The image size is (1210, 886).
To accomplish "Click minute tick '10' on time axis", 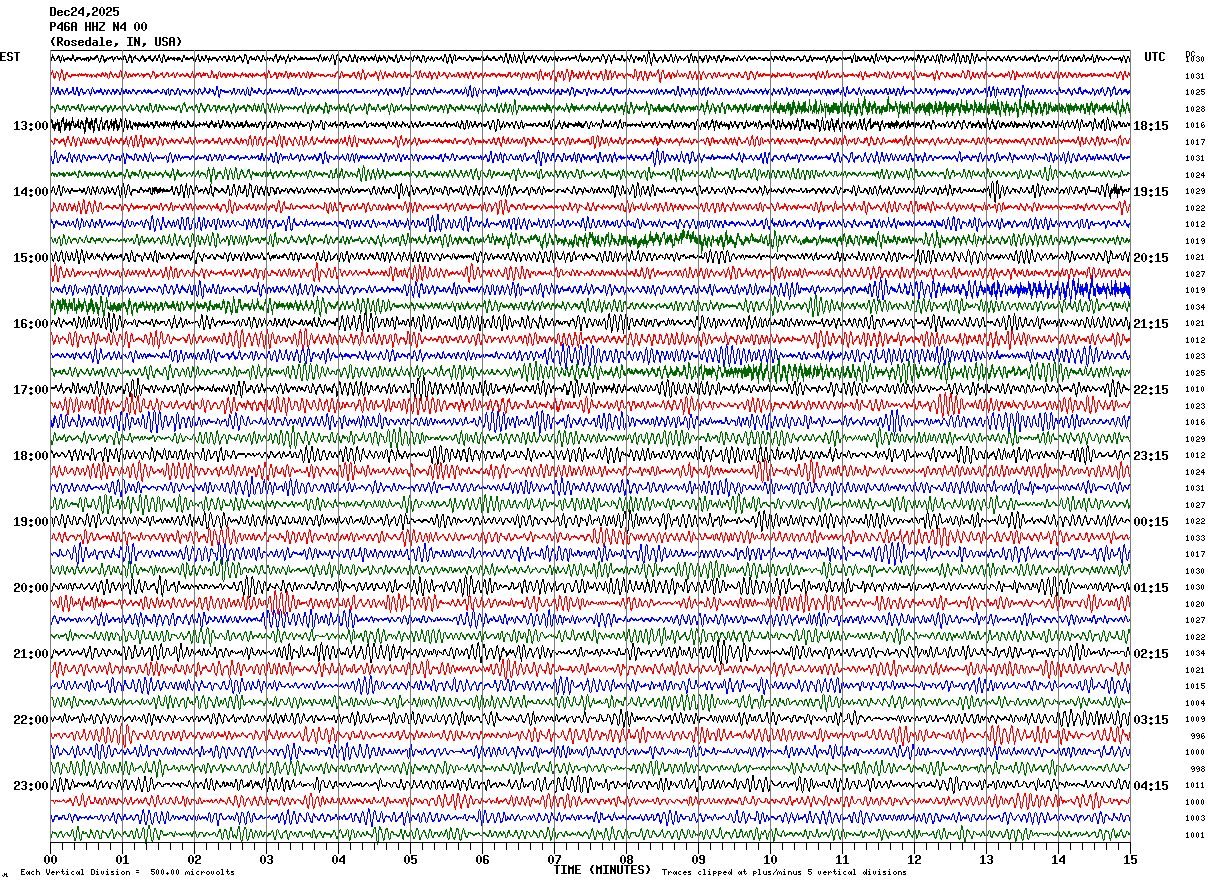I will pos(770,859).
